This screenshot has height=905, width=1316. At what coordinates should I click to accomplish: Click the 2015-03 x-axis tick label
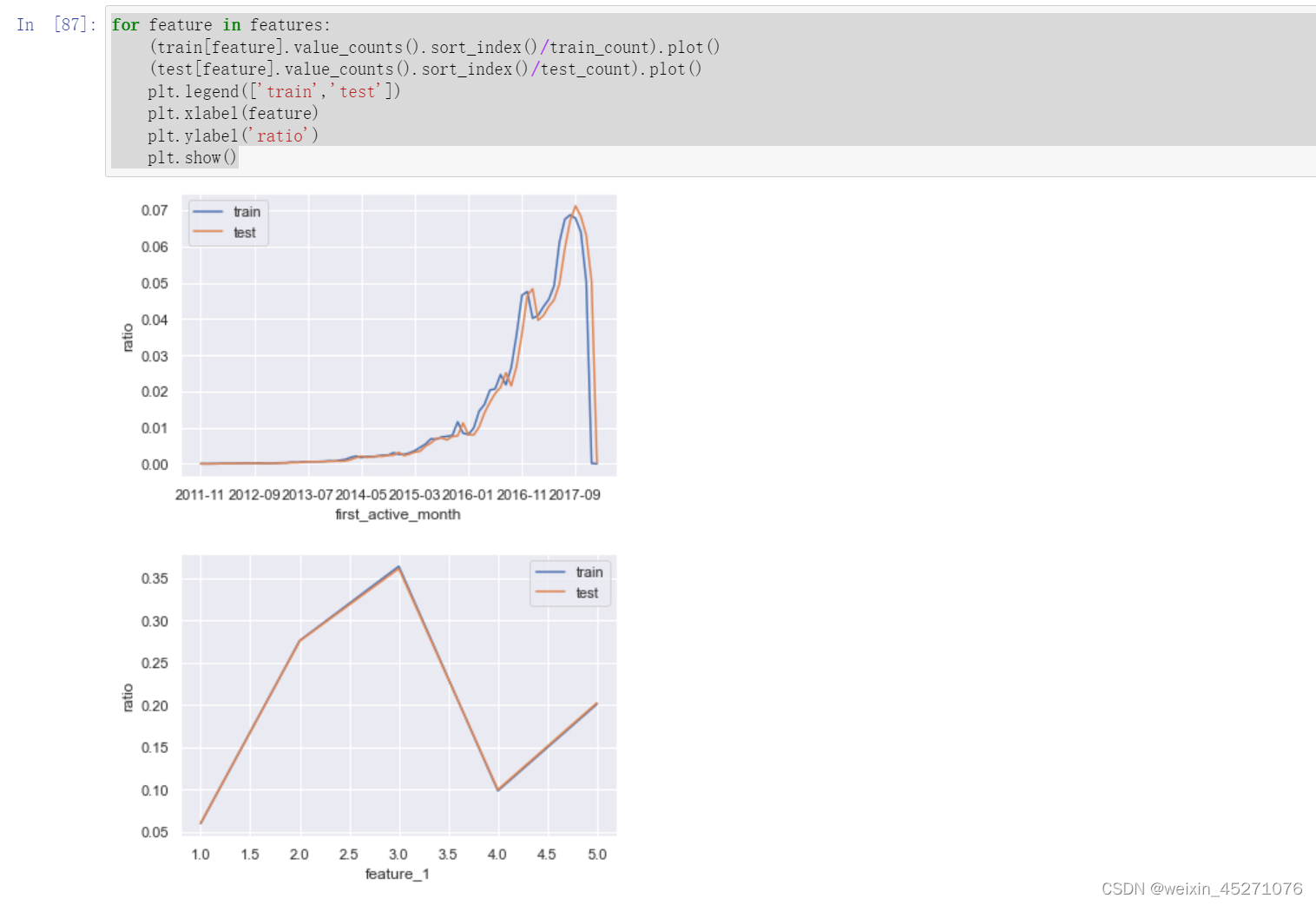415,494
